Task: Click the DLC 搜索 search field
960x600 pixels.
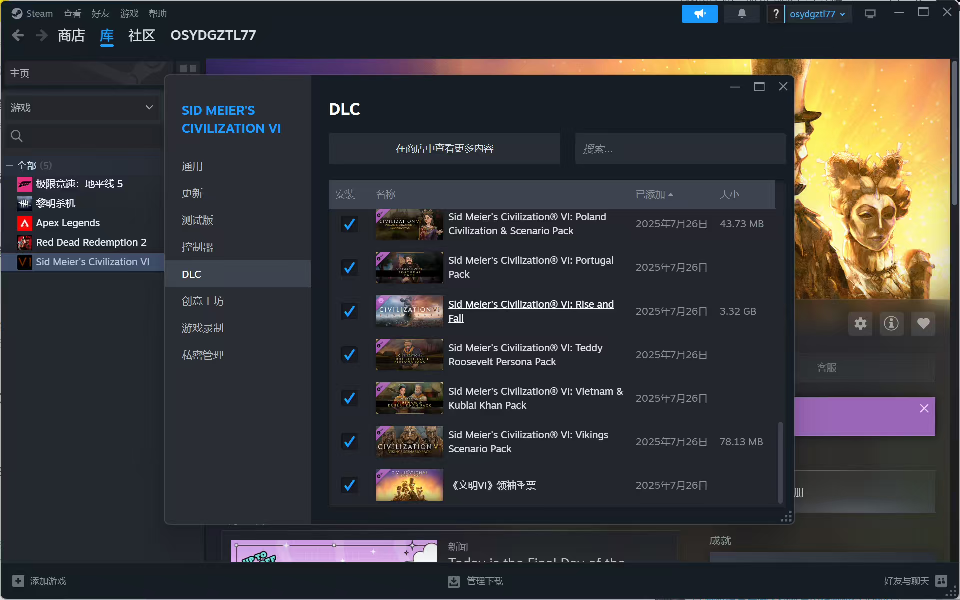Action: [680, 149]
